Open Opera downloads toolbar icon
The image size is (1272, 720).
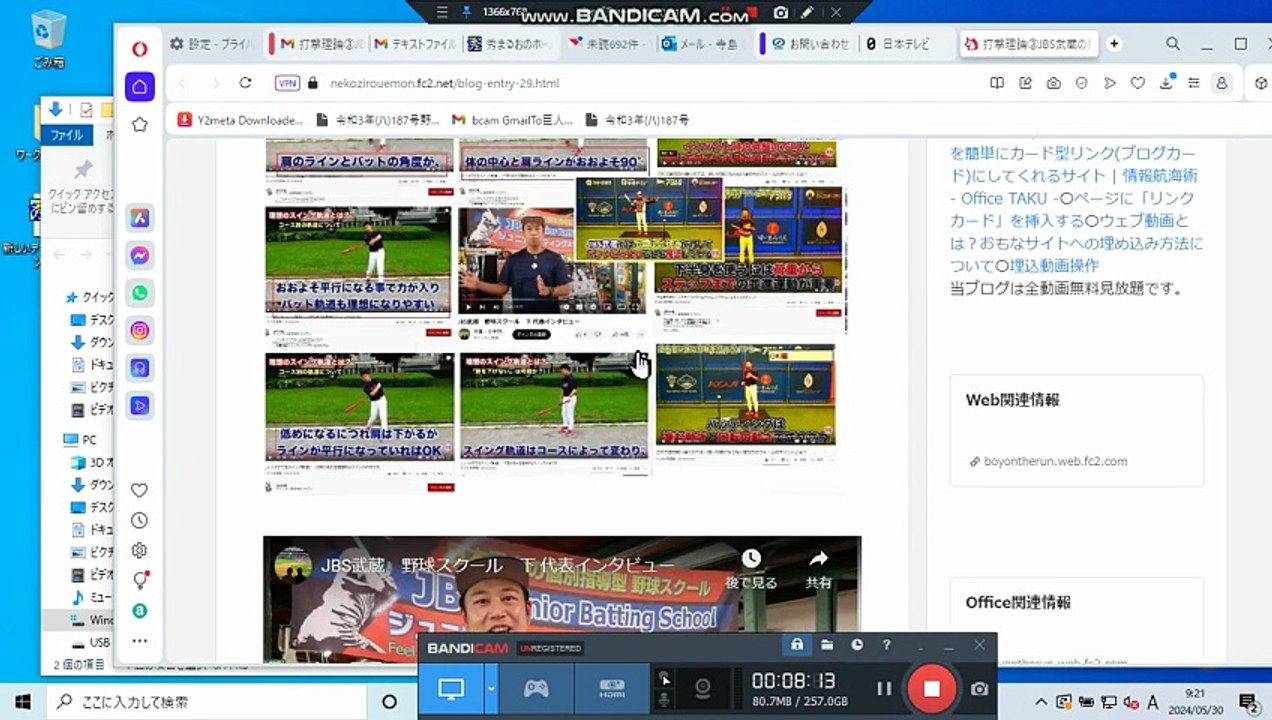(1166, 83)
